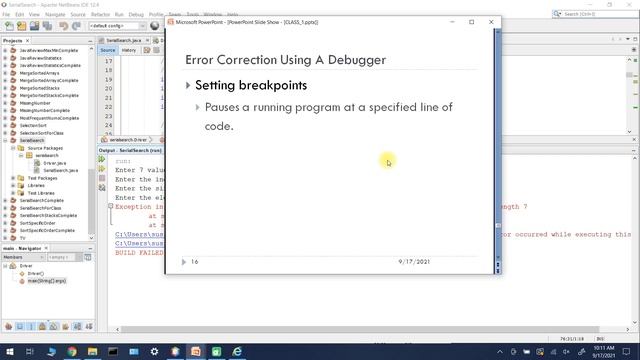This screenshot has height=360, width=640.
Task: Toggle Show Non-Public Members in Navigator bar
Action: point(42,326)
